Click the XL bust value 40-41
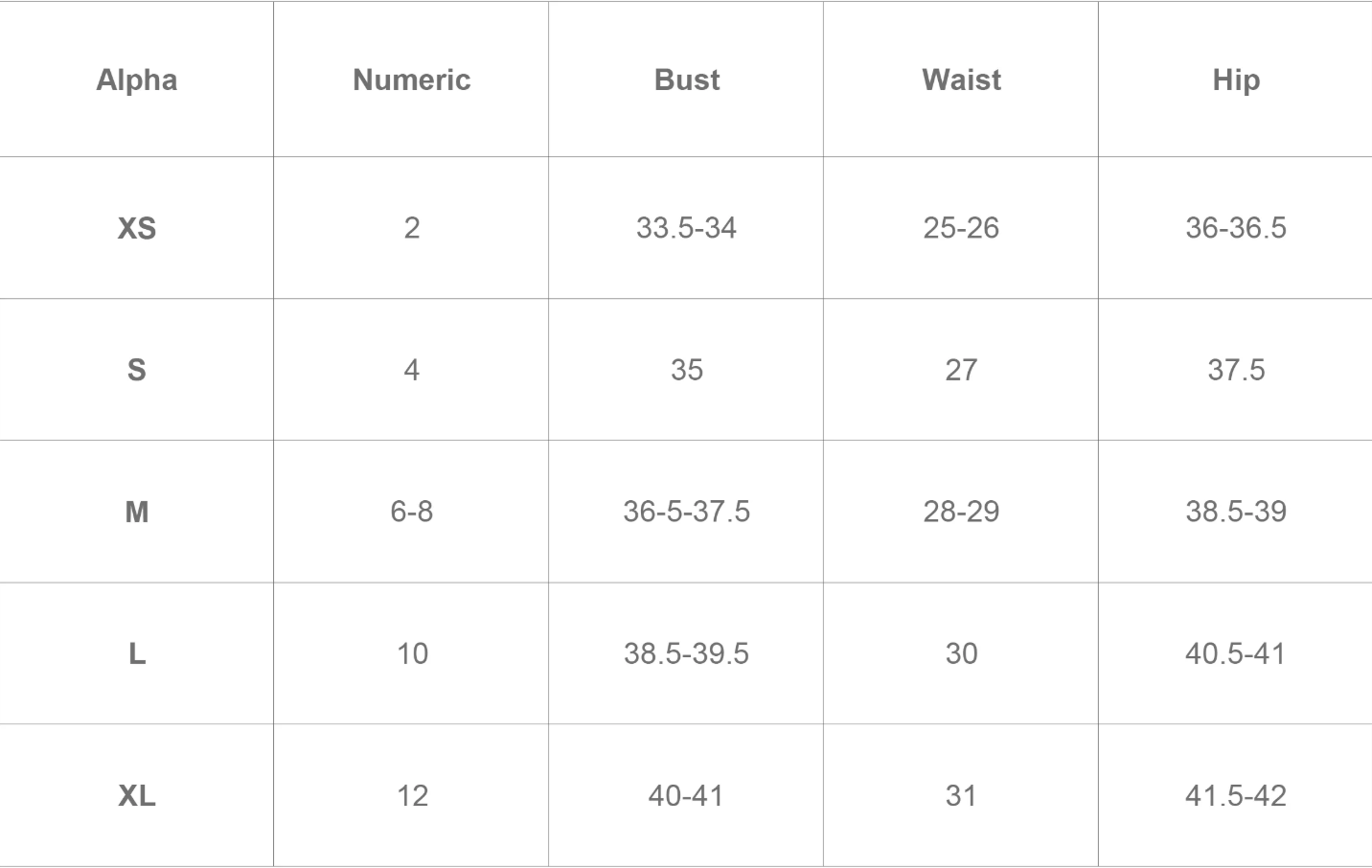1372x868 pixels. pos(686,795)
